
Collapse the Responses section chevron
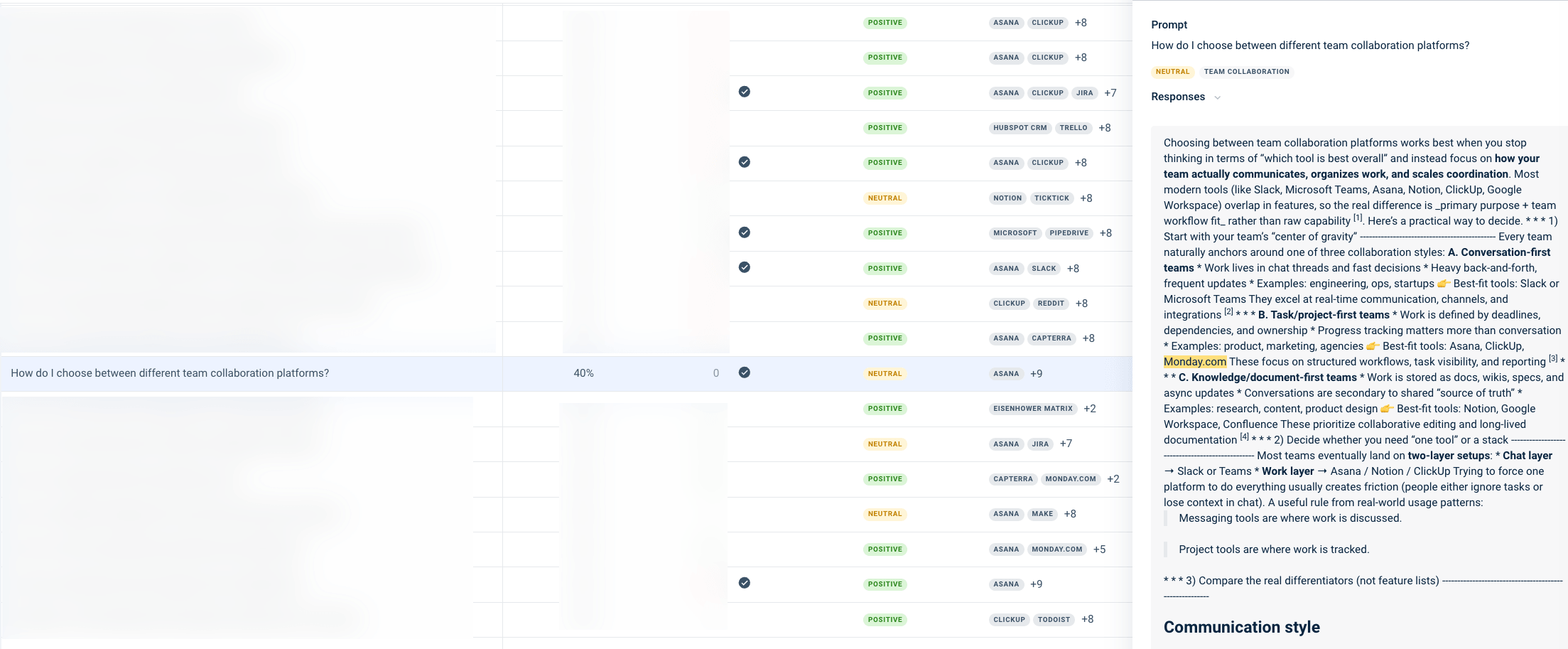(x=1217, y=97)
